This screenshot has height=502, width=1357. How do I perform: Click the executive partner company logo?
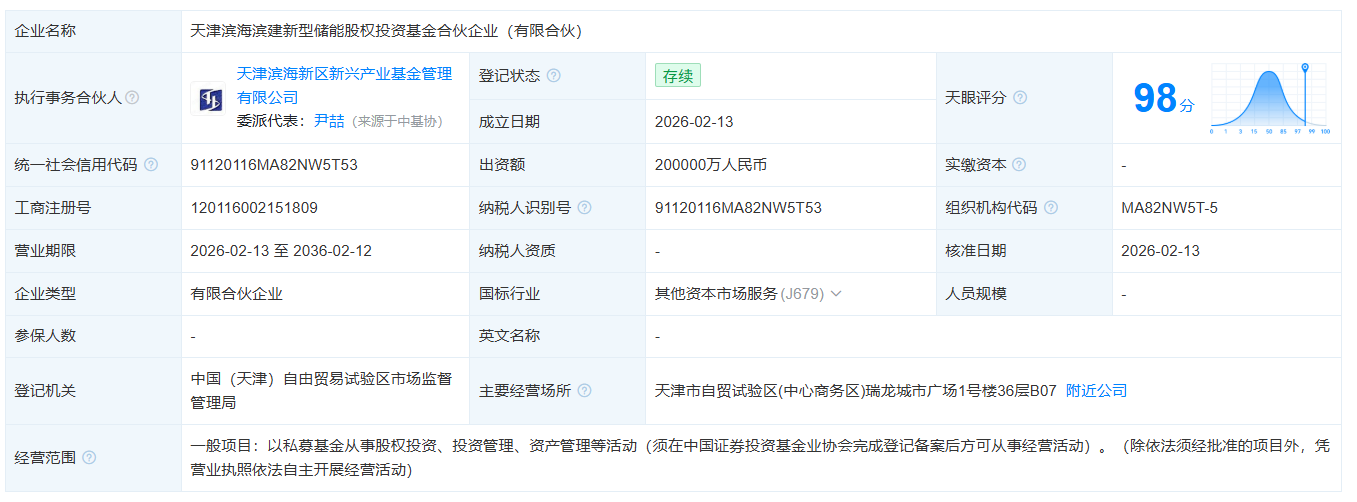(209, 98)
